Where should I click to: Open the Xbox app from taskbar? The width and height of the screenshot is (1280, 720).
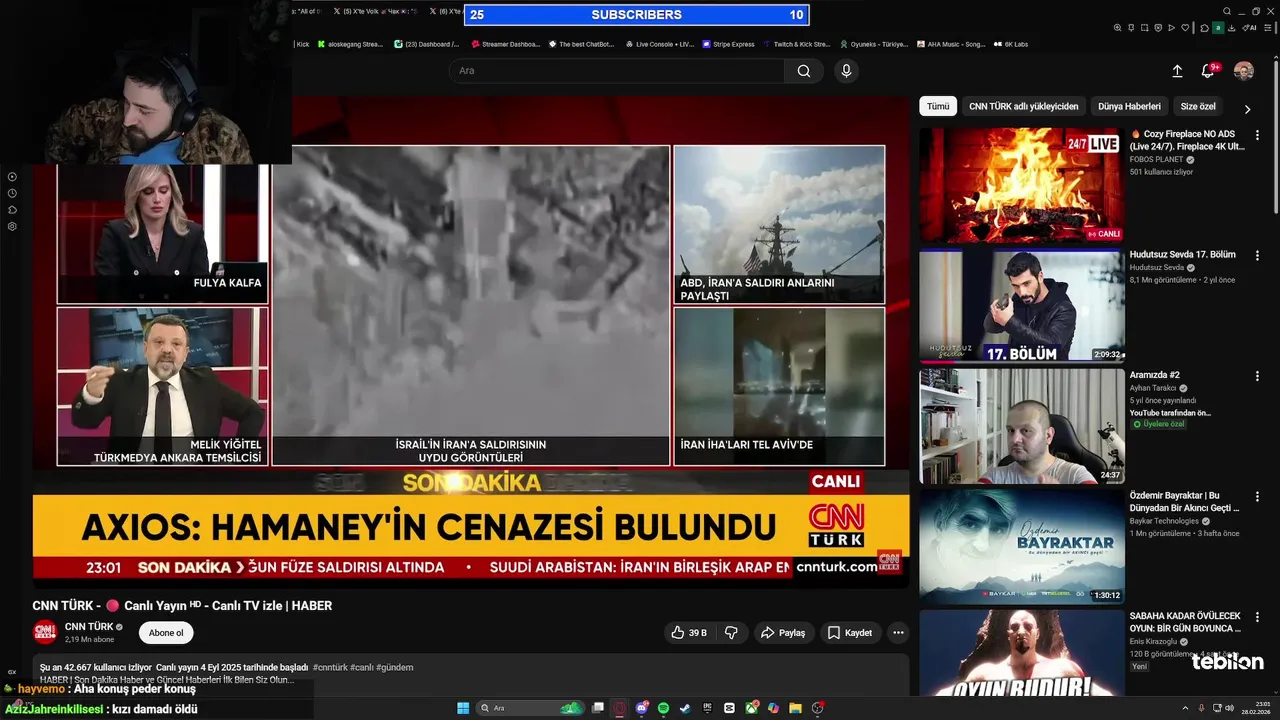[x=751, y=708]
